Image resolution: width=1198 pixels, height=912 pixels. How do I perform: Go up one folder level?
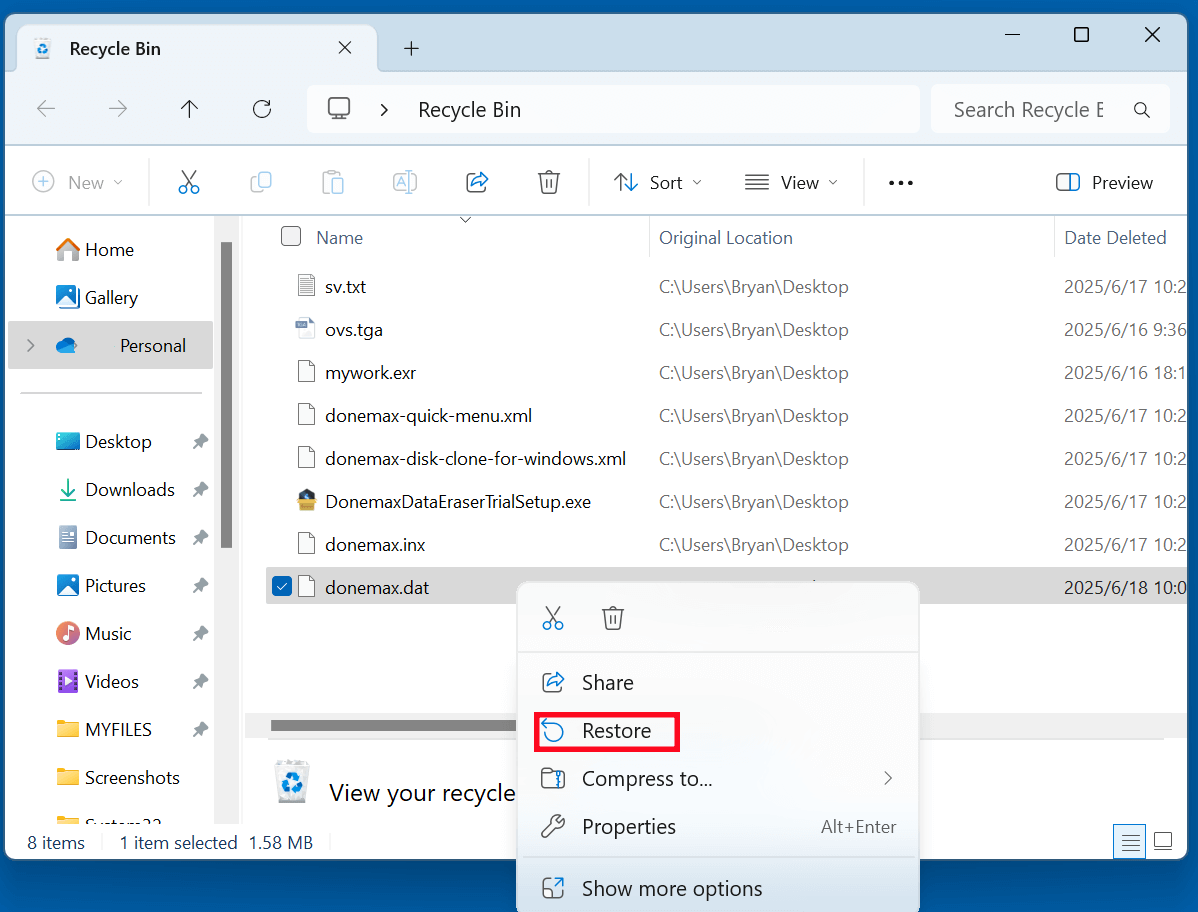point(190,109)
